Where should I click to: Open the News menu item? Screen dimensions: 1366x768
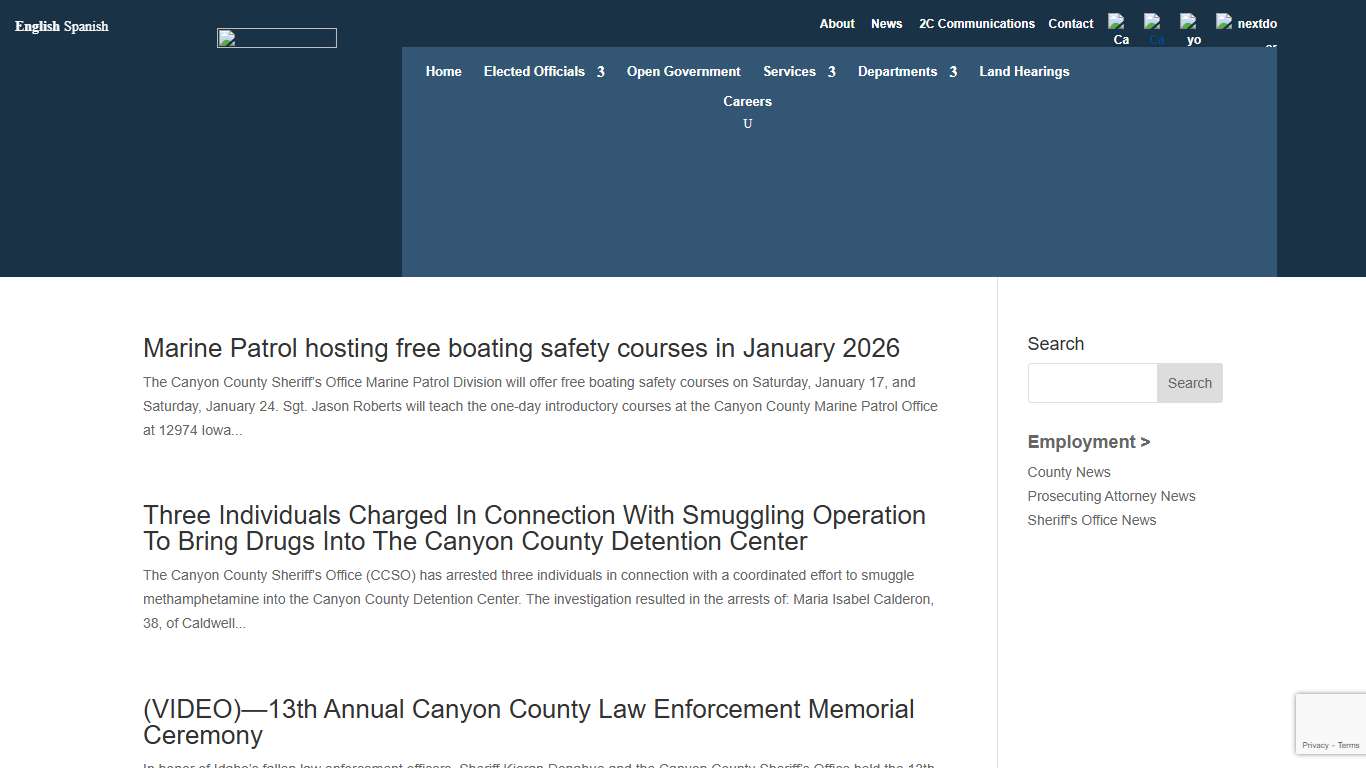tap(886, 23)
